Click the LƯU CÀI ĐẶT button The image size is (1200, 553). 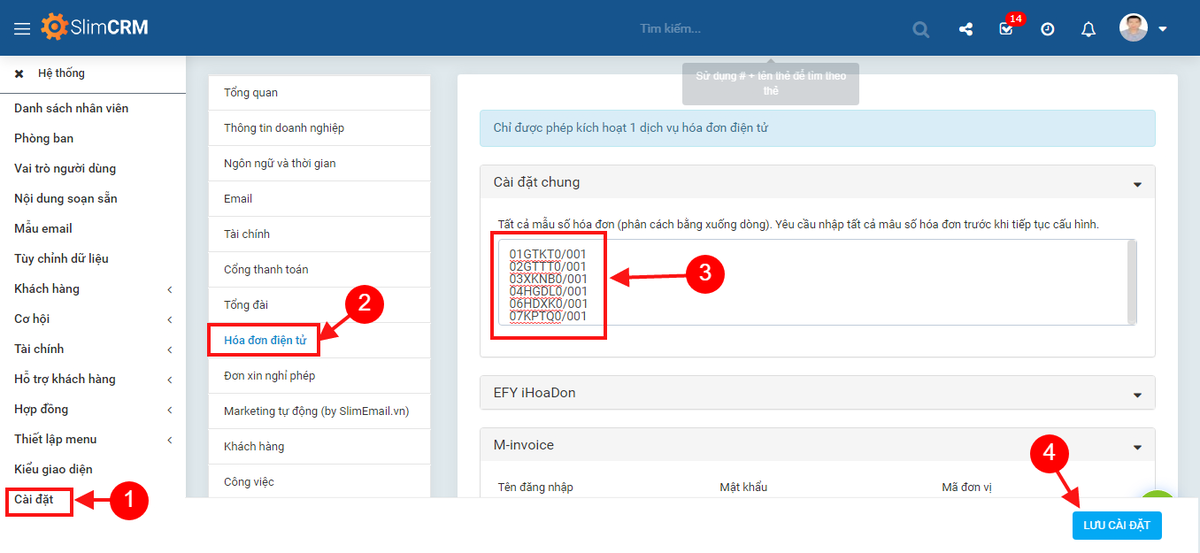(1116, 525)
